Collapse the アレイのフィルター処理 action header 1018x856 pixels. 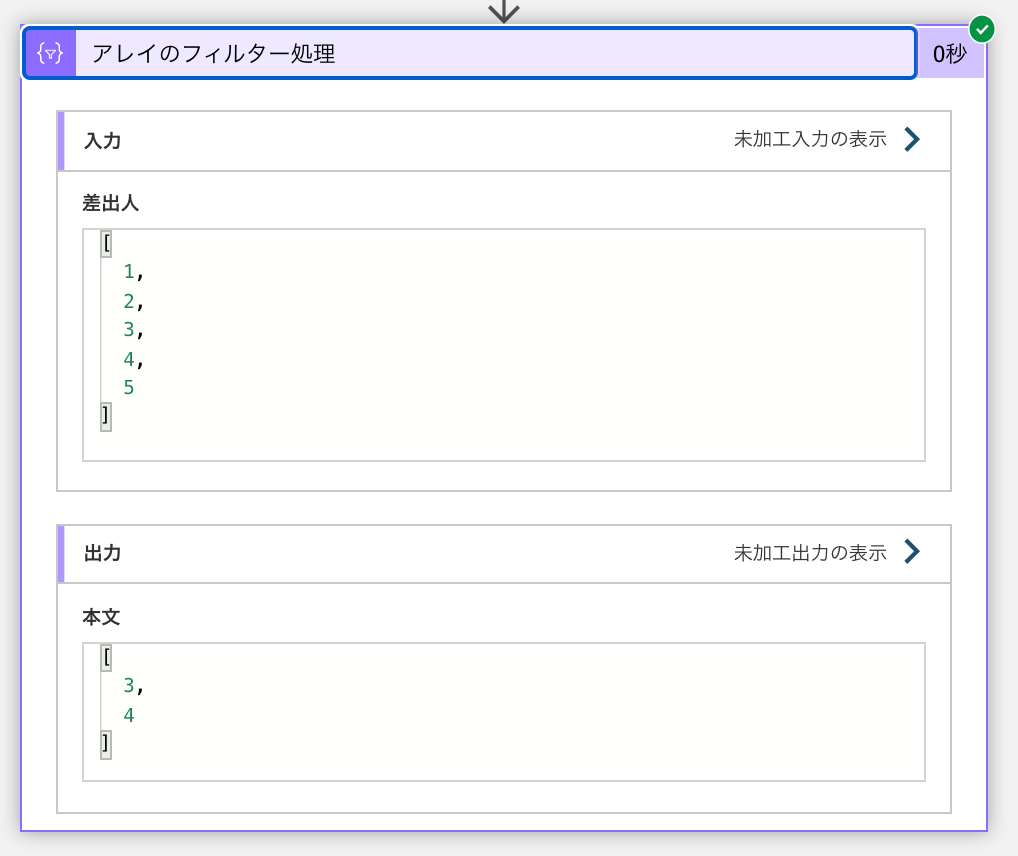tap(470, 53)
